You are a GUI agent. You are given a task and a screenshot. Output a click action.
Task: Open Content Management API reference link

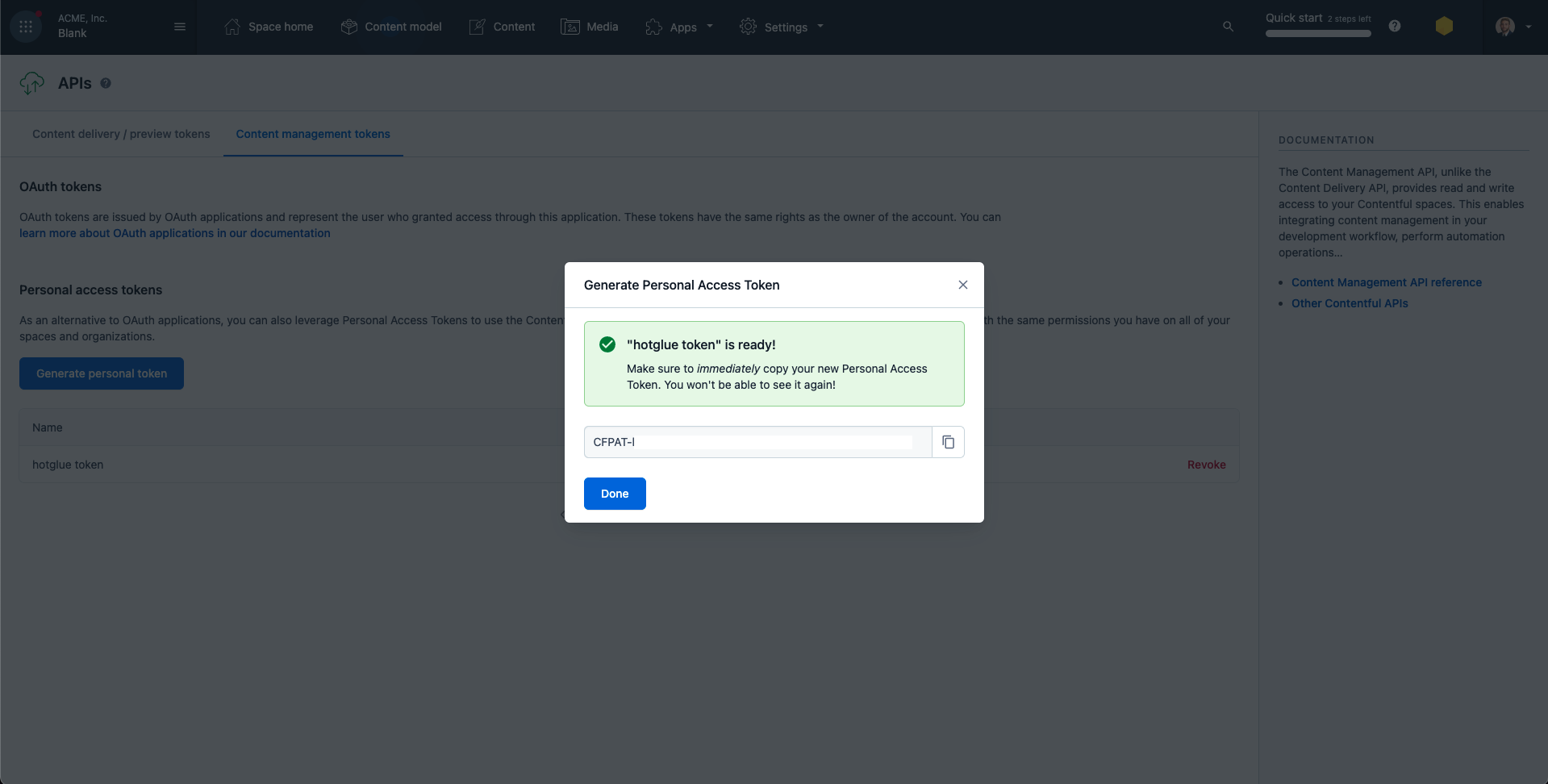[1387, 282]
